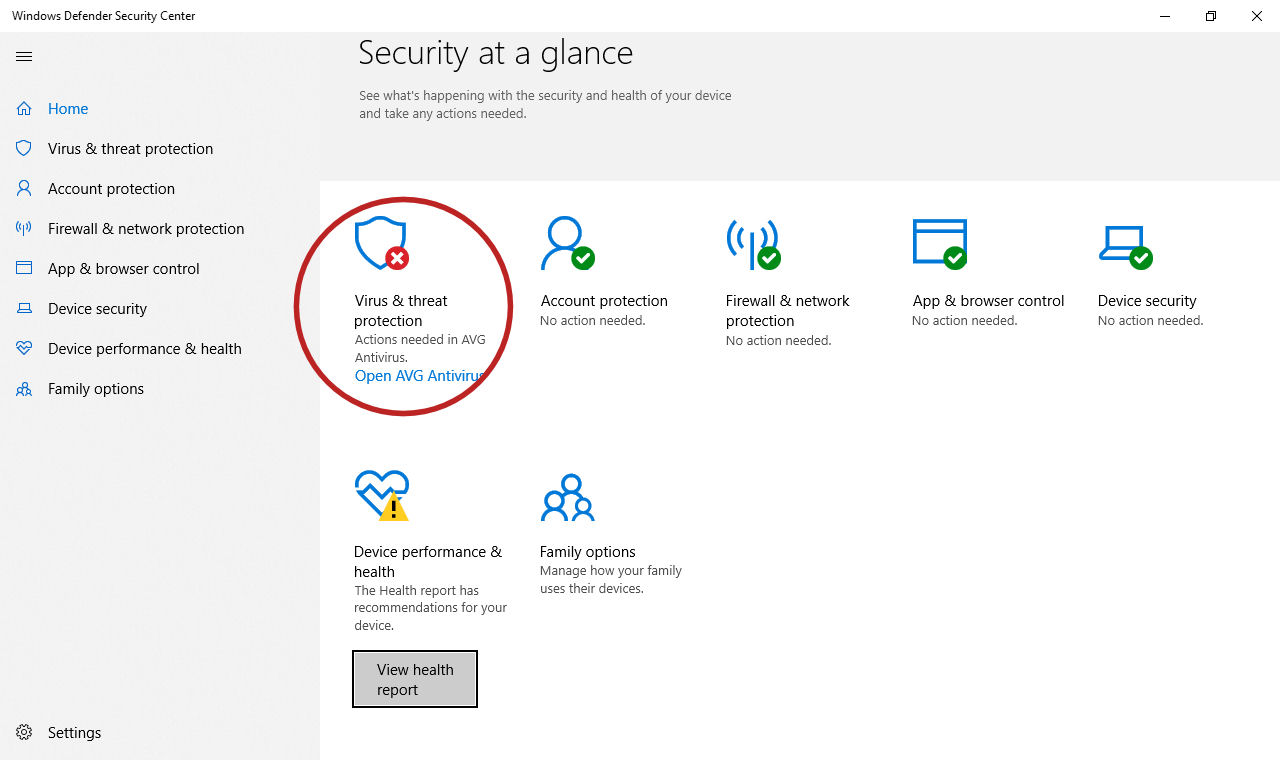Open Virus & threat protection from sidebar
The height and width of the screenshot is (760, 1280).
pos(130,148)
